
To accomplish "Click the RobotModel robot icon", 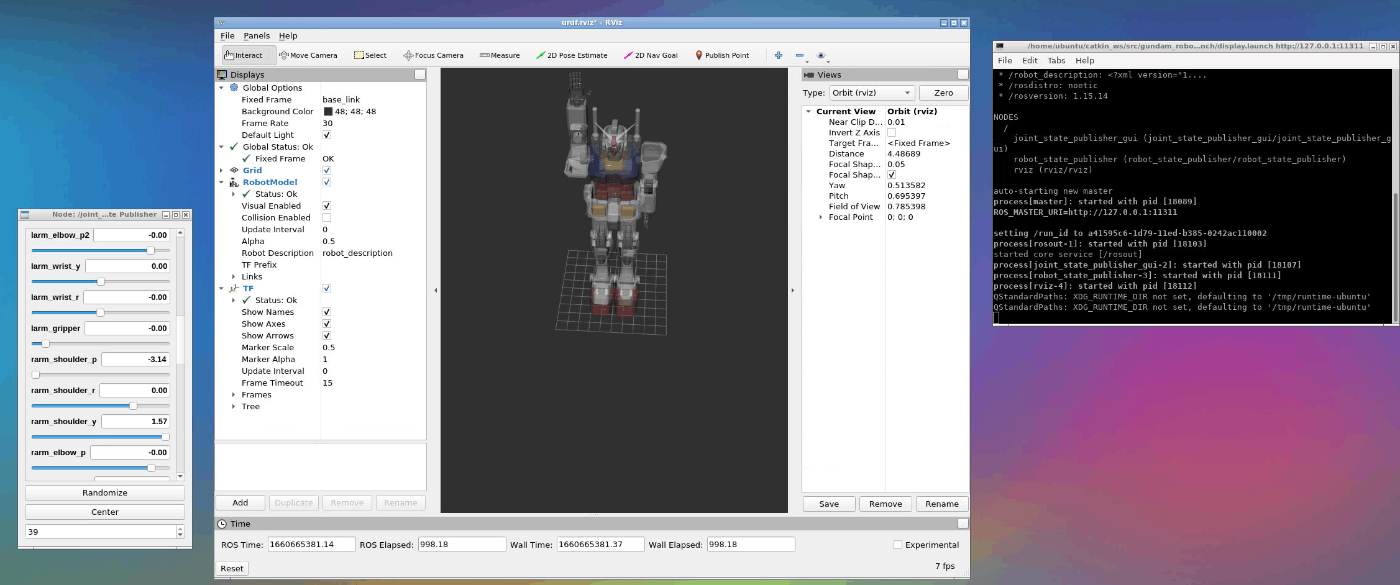I will coord(234,182).
